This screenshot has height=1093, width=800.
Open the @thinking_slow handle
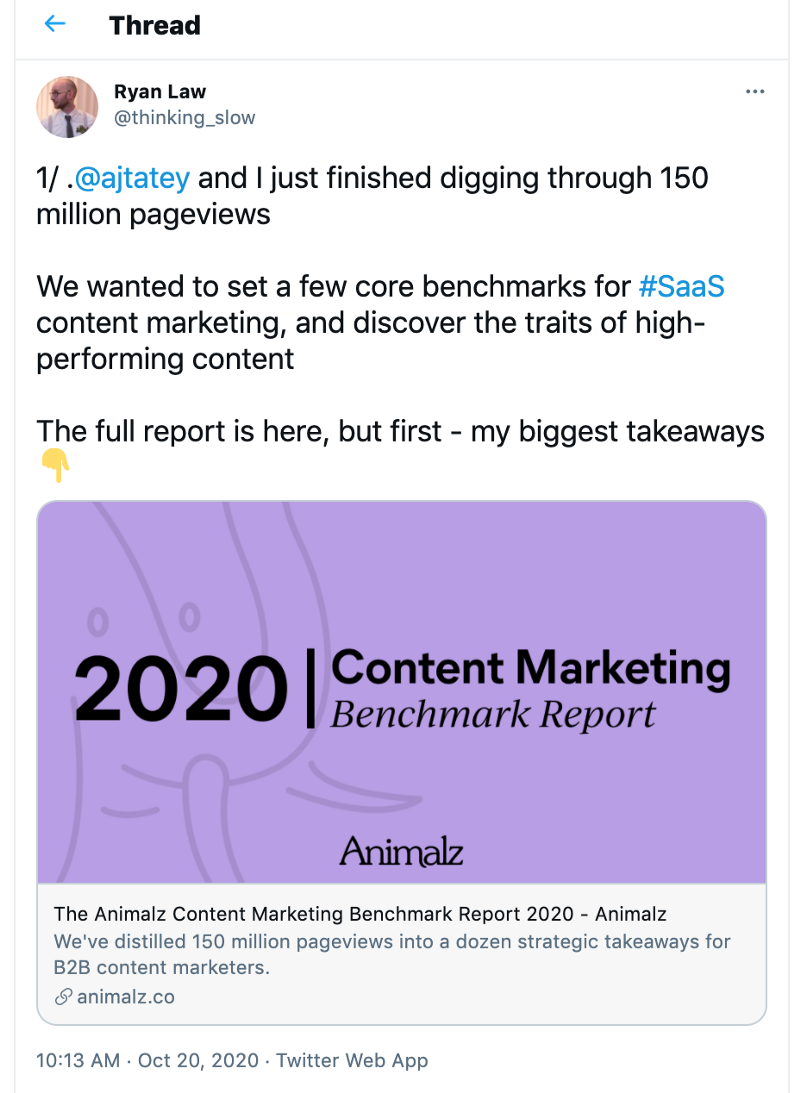tap(184, 117)
